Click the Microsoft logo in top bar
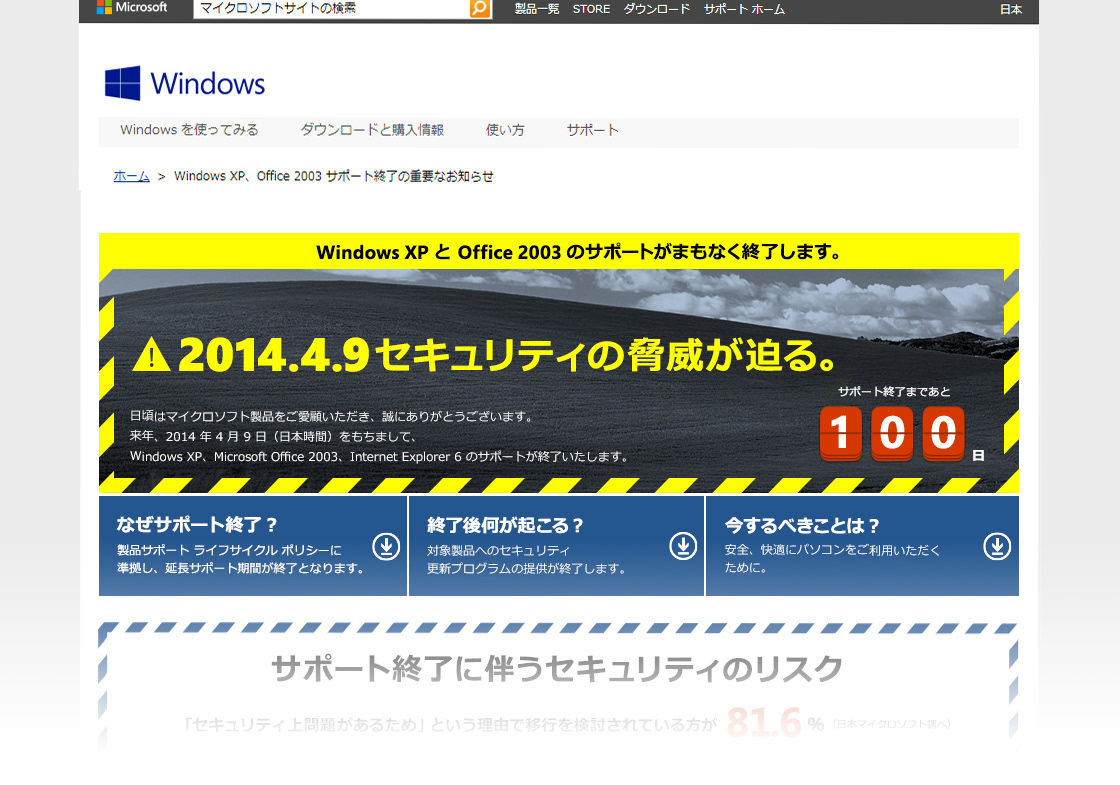Screen dimensions: 1120x785 coord(132,8)
